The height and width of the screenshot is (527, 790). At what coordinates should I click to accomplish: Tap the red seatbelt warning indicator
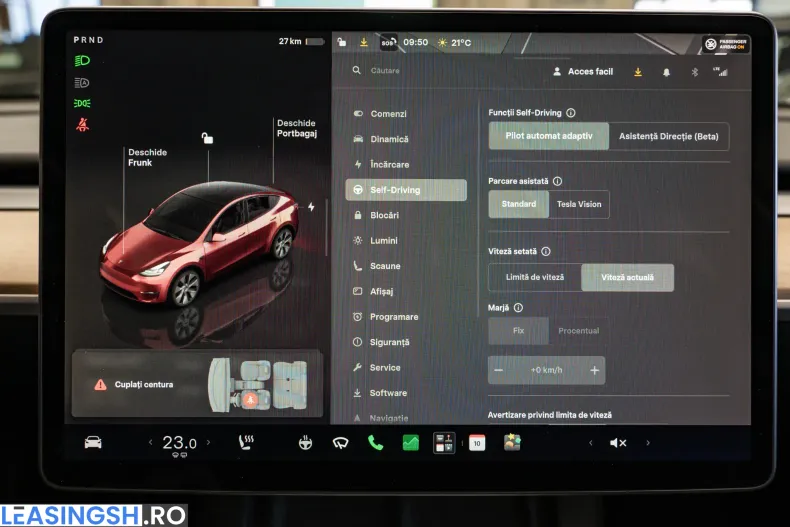pyautogui.click(x=83, y=124)
